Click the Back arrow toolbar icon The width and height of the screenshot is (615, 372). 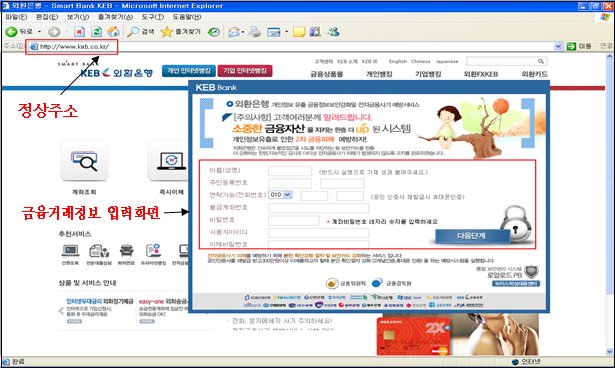[x=11, y=32]
